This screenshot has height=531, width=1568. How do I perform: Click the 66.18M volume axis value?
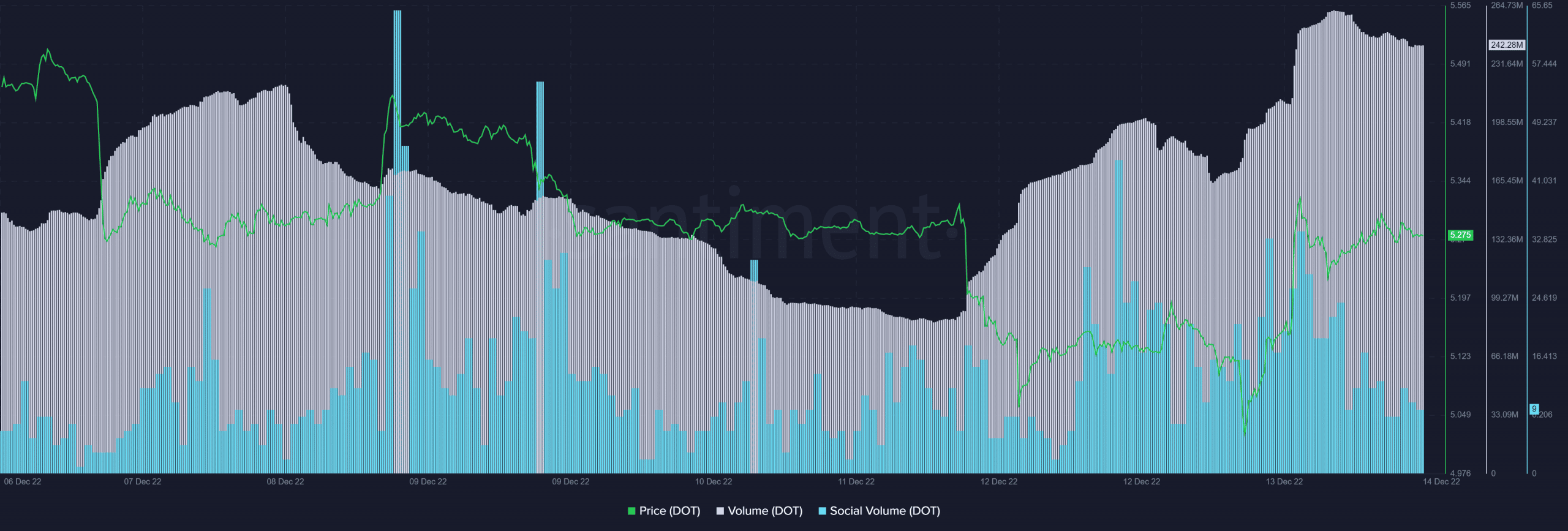(1505, 356)
